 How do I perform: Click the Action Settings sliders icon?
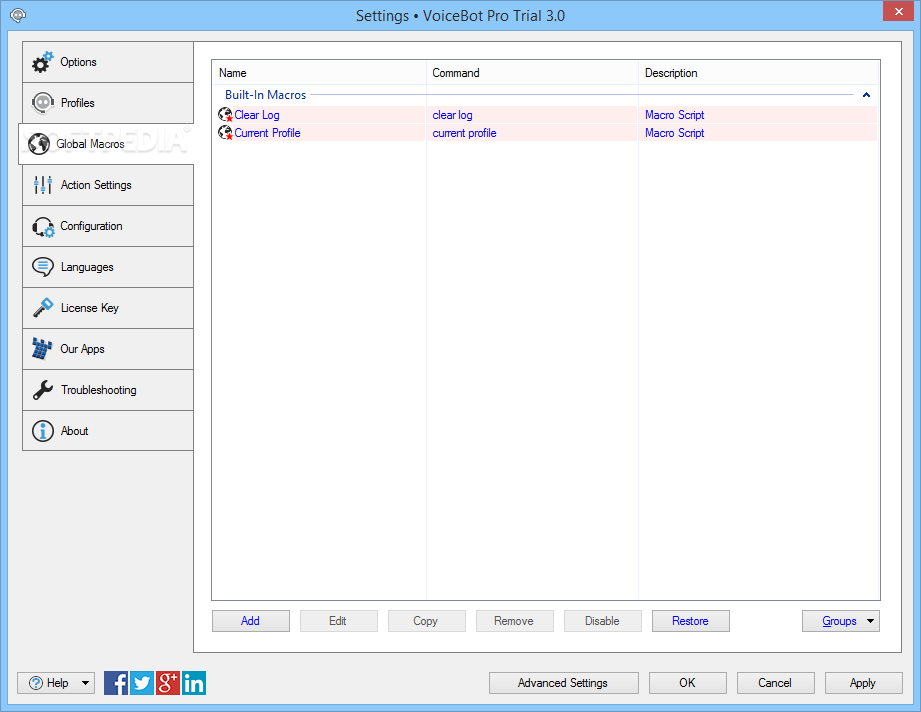click(43, 185)
